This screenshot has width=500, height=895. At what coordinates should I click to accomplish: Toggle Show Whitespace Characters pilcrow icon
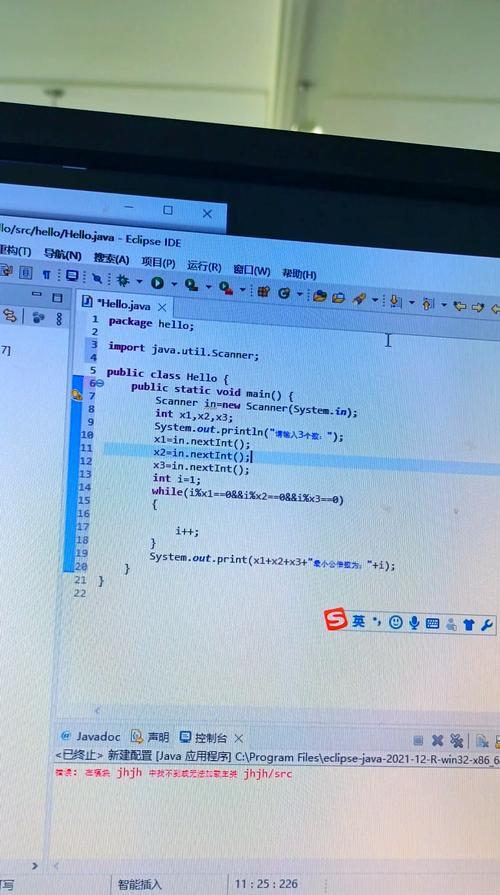(47, 275)
